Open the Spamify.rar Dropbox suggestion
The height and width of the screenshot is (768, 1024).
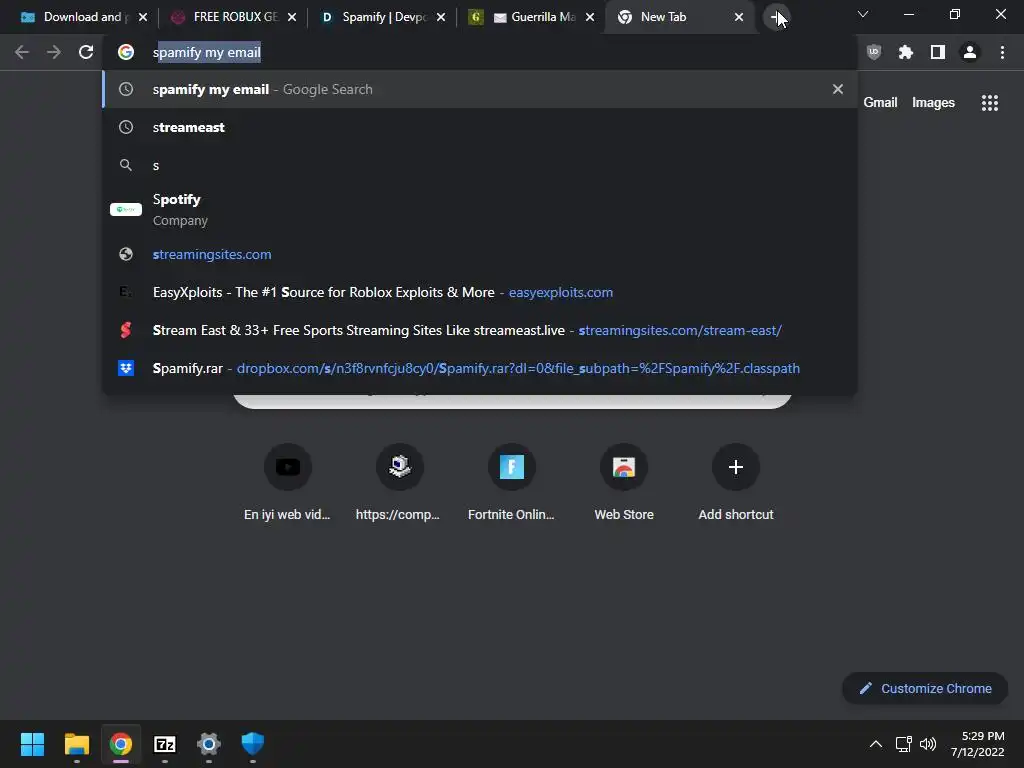point(480,368)
